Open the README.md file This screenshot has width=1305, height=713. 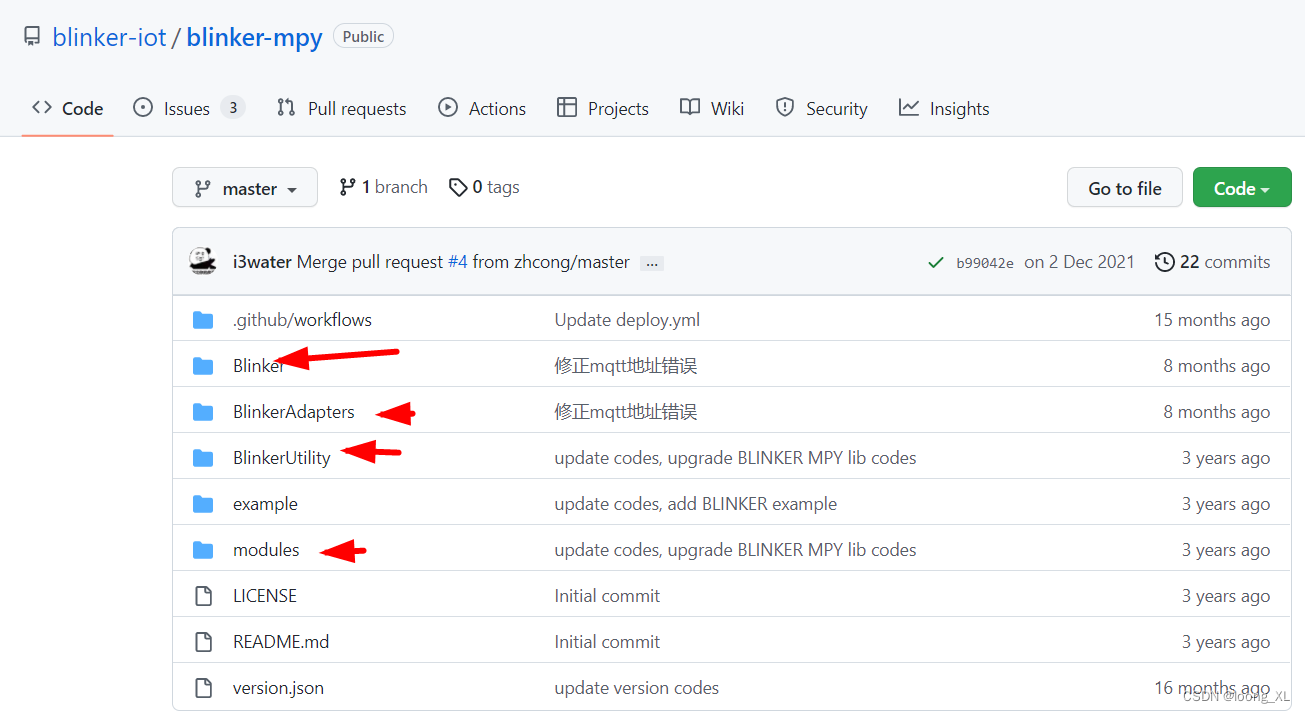click(281, 642)
